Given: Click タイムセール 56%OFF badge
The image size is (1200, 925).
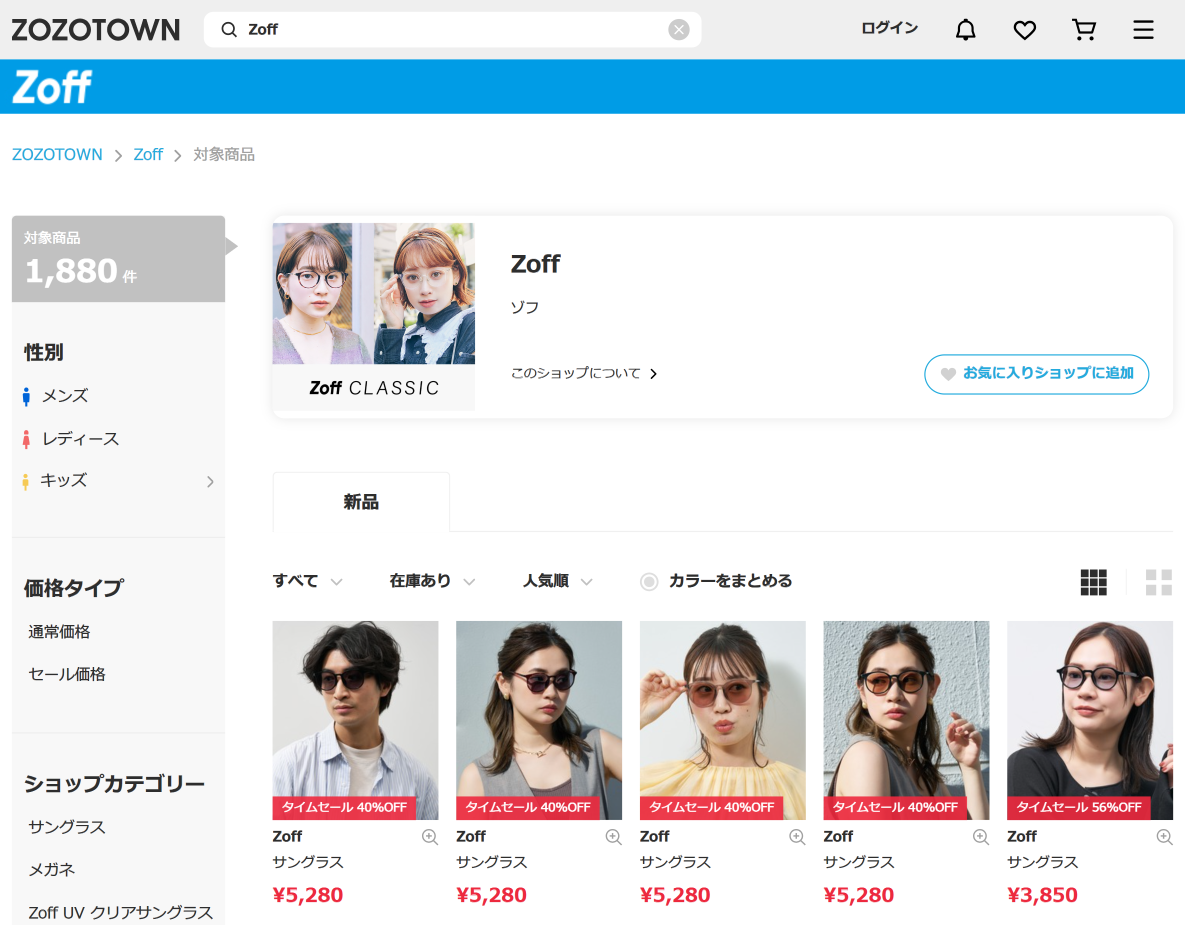Looking at the screenshot, I should click(x=1079, y=808).
